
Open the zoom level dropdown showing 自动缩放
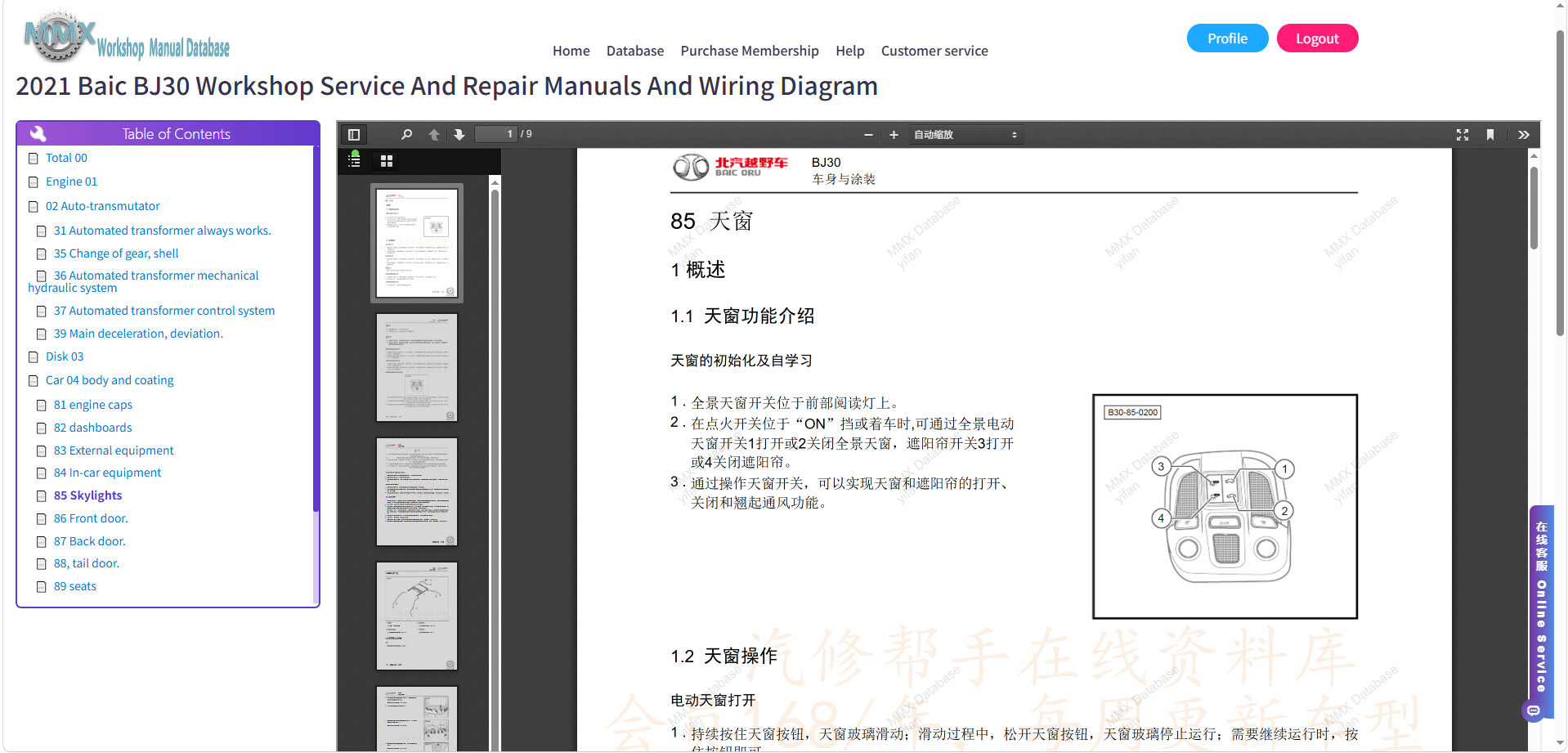point(965,135)
